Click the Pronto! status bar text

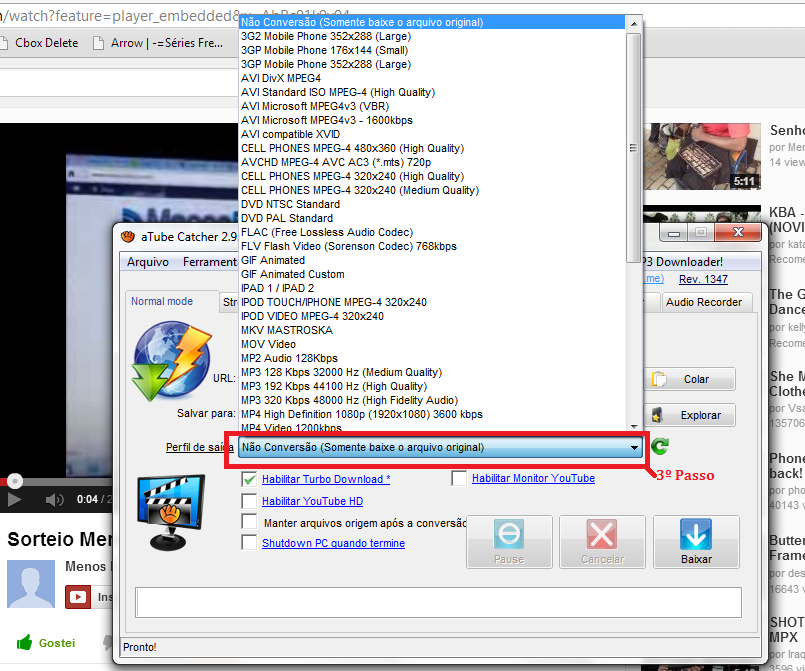[140, 647]
